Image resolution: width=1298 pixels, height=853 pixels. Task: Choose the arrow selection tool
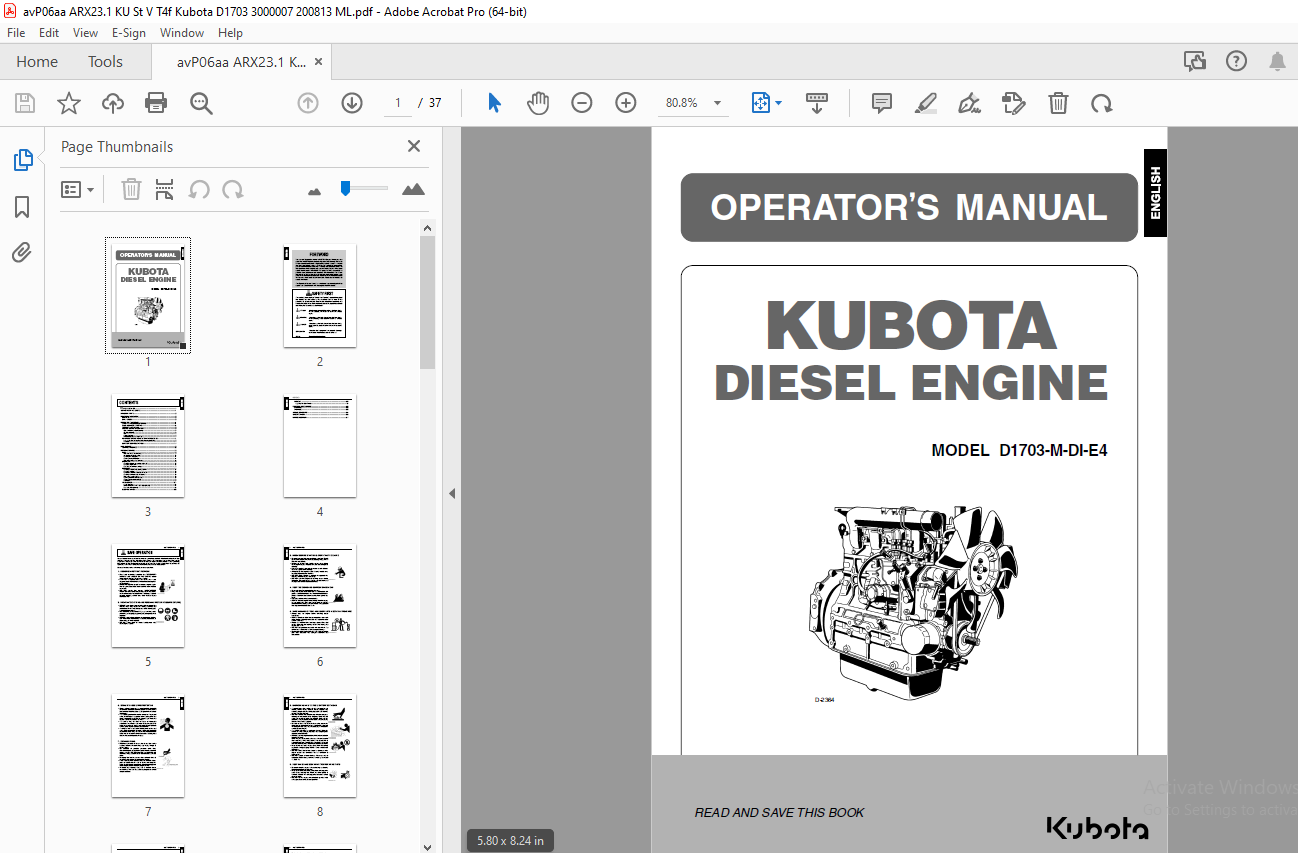(x=494, y=103)
